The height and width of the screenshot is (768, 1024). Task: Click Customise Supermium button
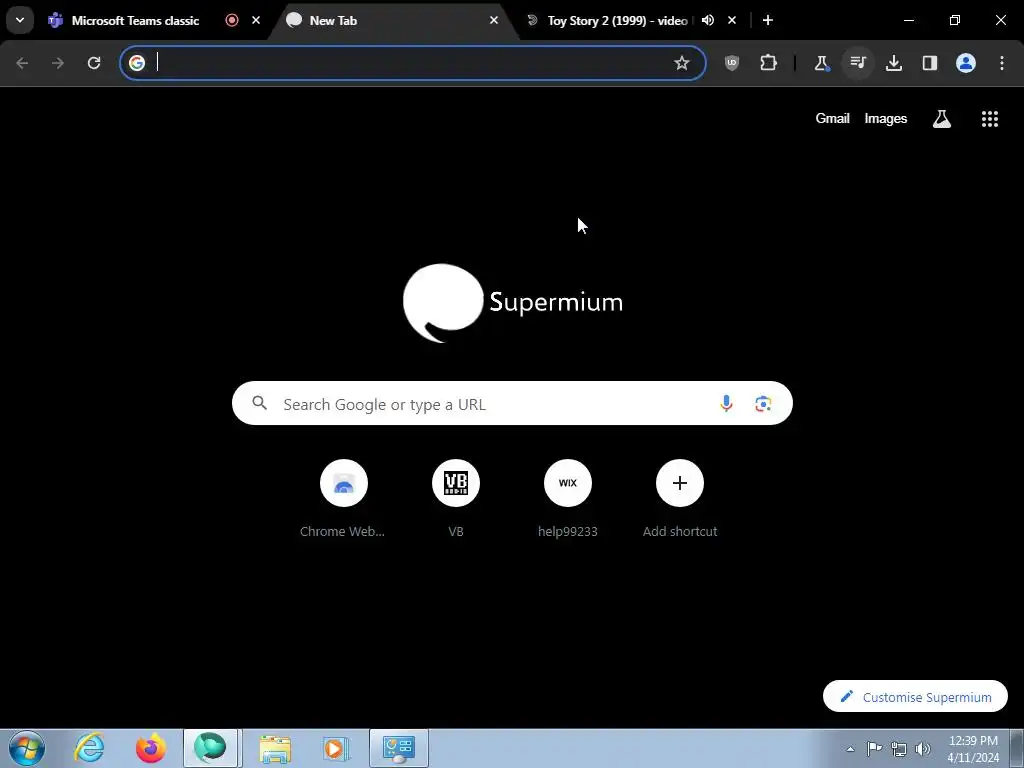coord(915,697)
